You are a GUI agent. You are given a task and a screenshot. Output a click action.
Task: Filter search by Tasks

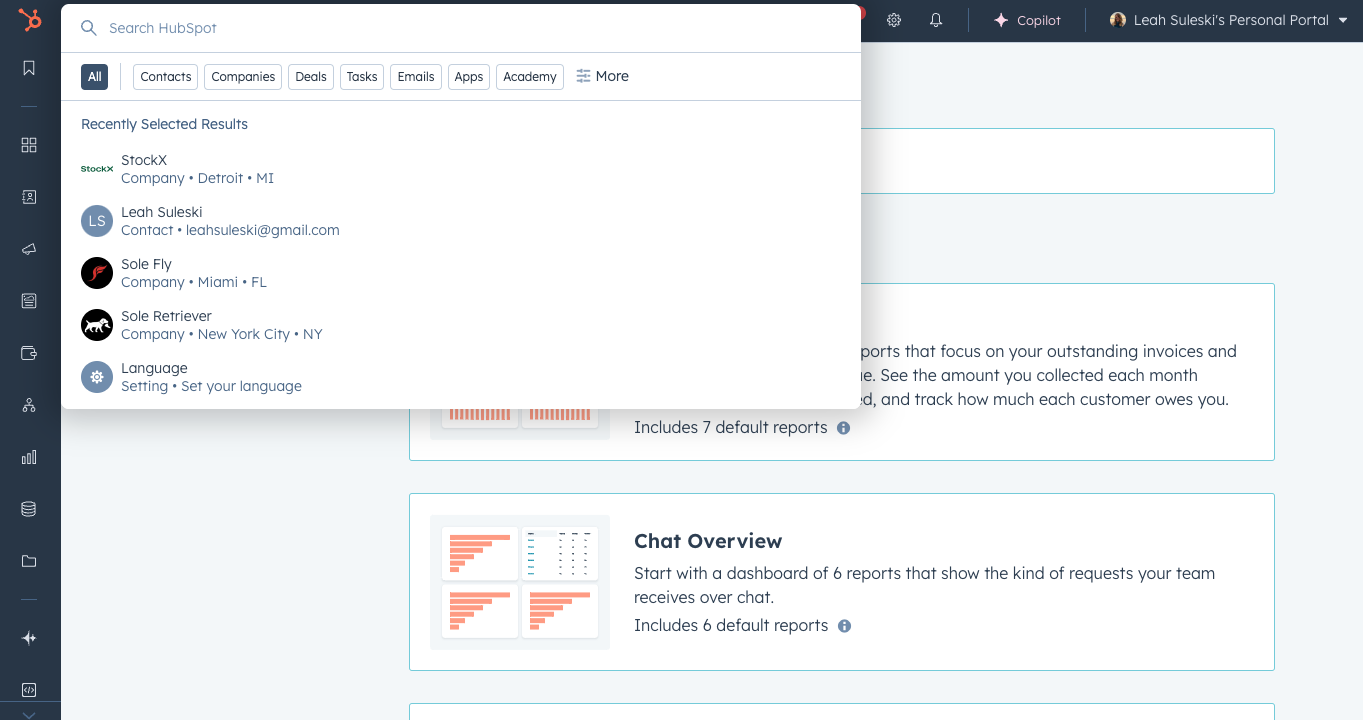[x=362, y=77]
